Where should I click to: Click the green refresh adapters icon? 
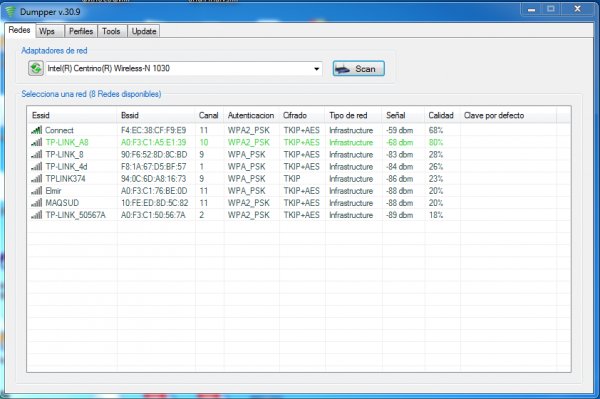point(36,69)
